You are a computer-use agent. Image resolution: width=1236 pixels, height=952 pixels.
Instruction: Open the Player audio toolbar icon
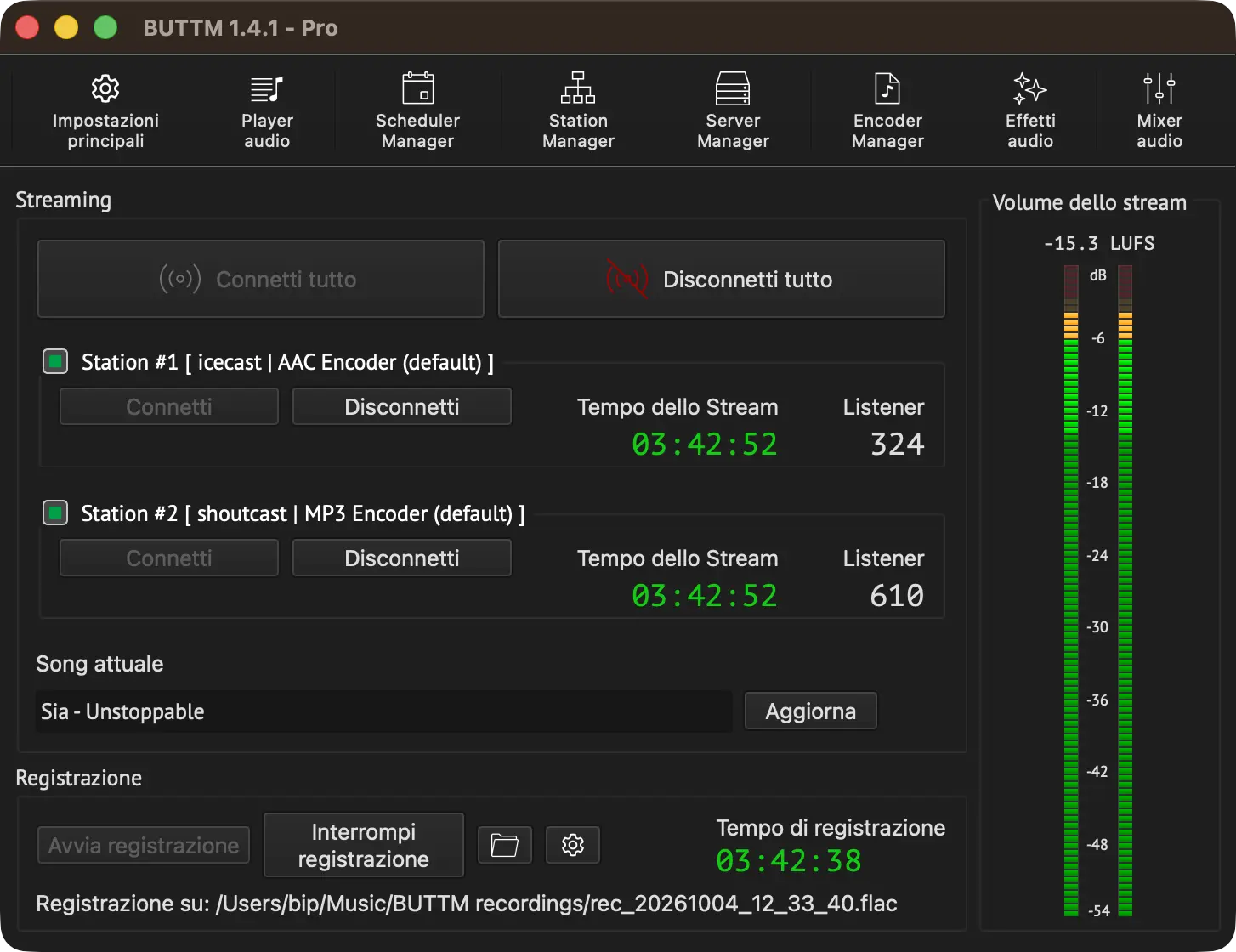tap(267, 88)
